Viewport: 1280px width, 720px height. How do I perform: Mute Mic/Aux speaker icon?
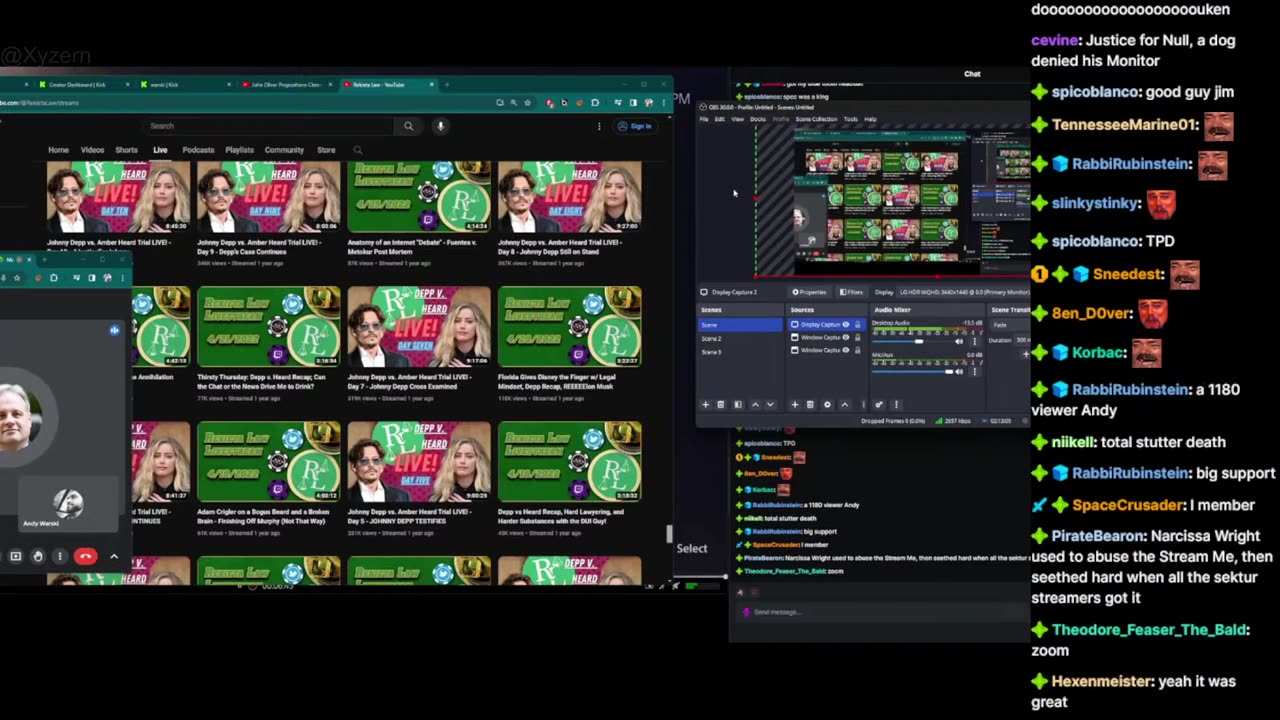pos(959,371)
